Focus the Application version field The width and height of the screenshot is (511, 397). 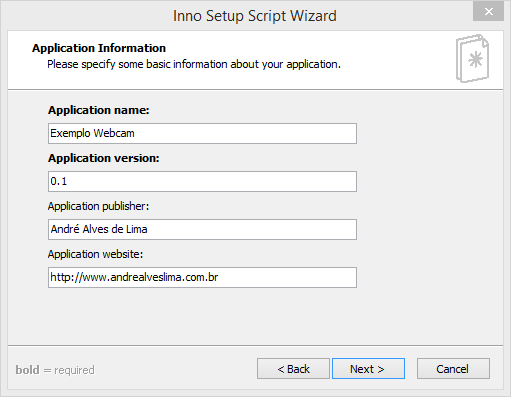[202, 181]
